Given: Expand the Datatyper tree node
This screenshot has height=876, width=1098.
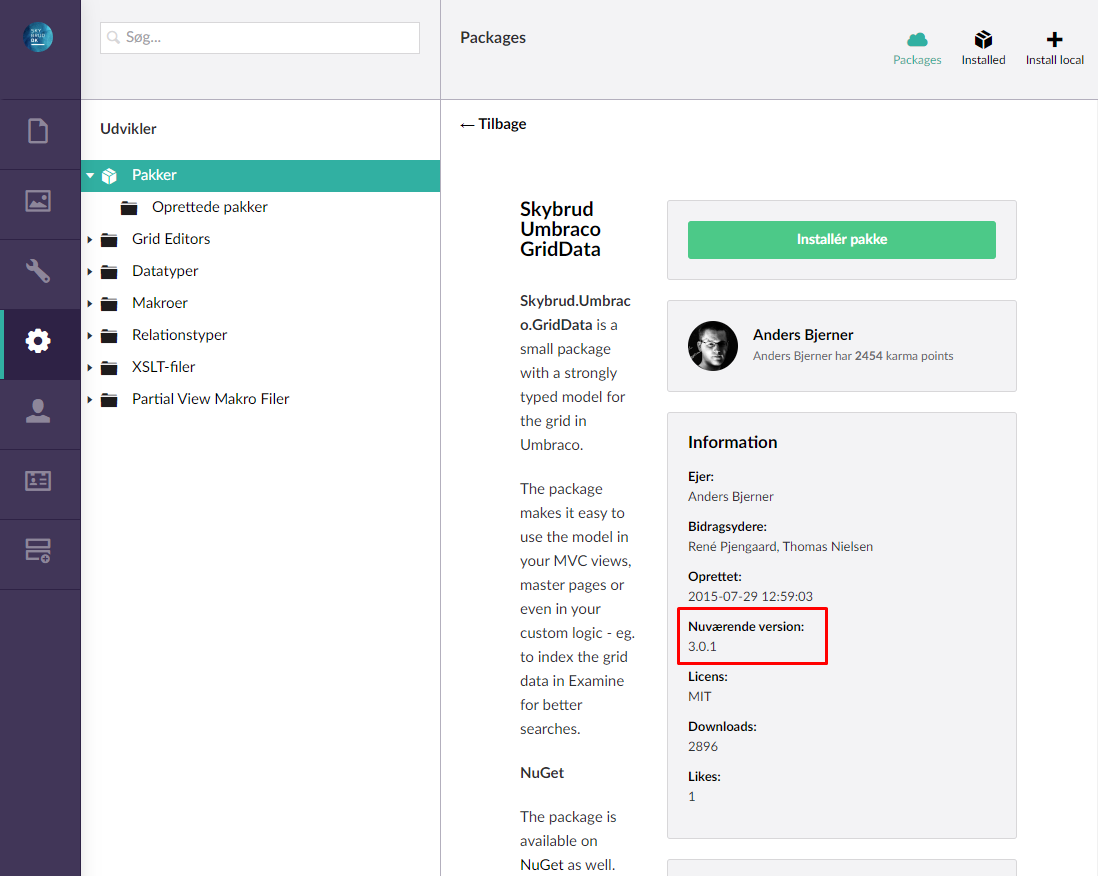Looking at the screenshot, I should (x=91, y=271).
